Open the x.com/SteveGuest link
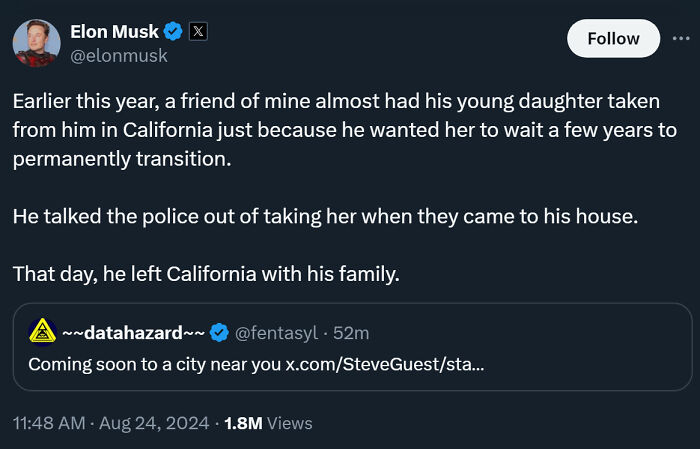The height and width of the screenshot is (449, 700). pos(386,364)
